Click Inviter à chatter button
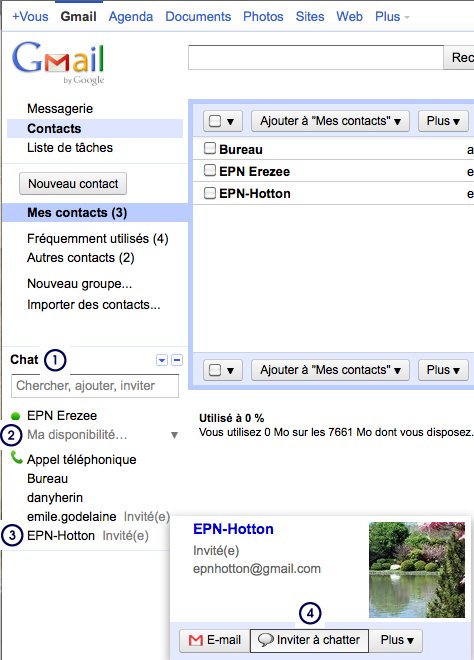The height and width of the screenshot is (660, 474). pyautogui.click(x=309, y=640)
